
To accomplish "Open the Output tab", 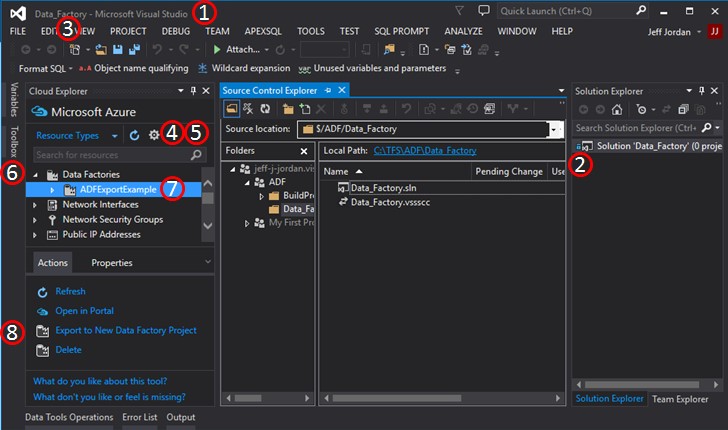I will [x=181, y=417].
